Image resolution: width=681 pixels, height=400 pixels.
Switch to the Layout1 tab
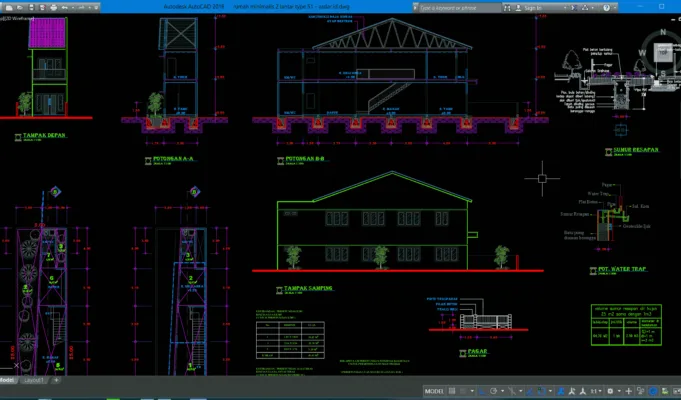(x=34, y=380)
